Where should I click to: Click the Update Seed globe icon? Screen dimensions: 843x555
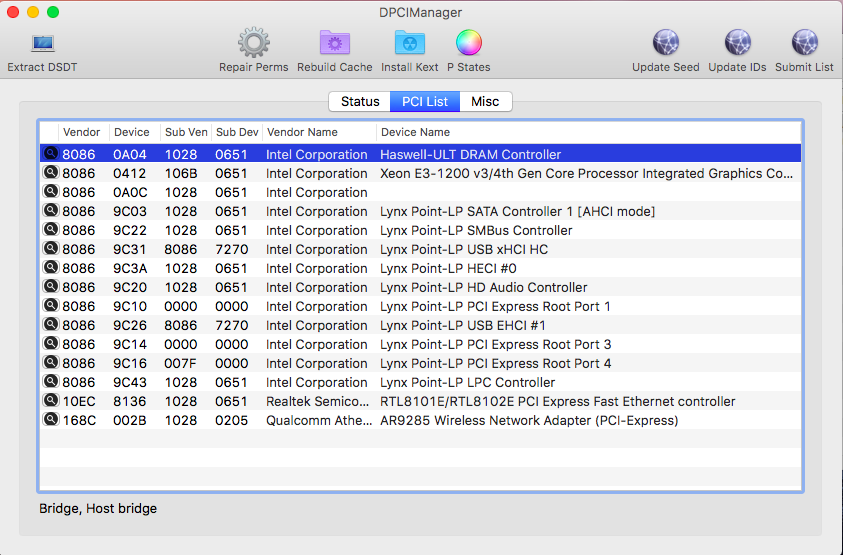pos(665,44)
